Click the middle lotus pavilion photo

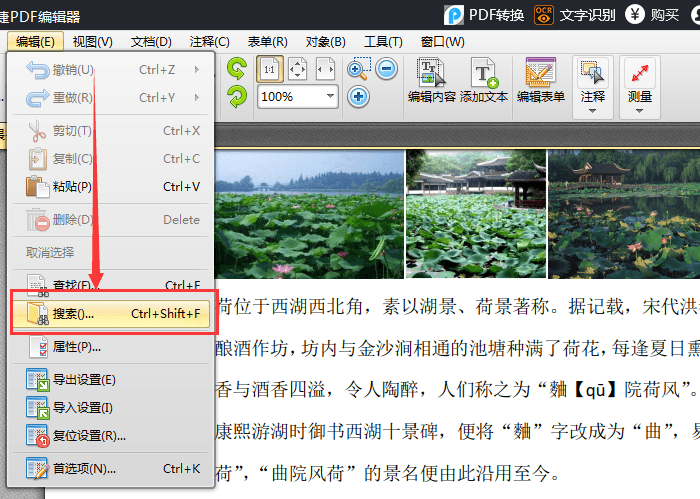[x=476, y=214]
